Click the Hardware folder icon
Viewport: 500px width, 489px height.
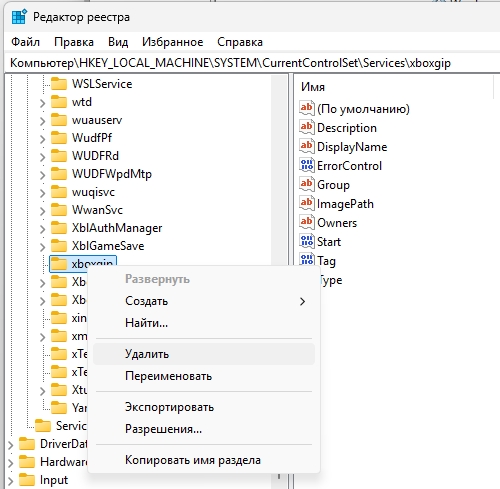pos(27,462)
